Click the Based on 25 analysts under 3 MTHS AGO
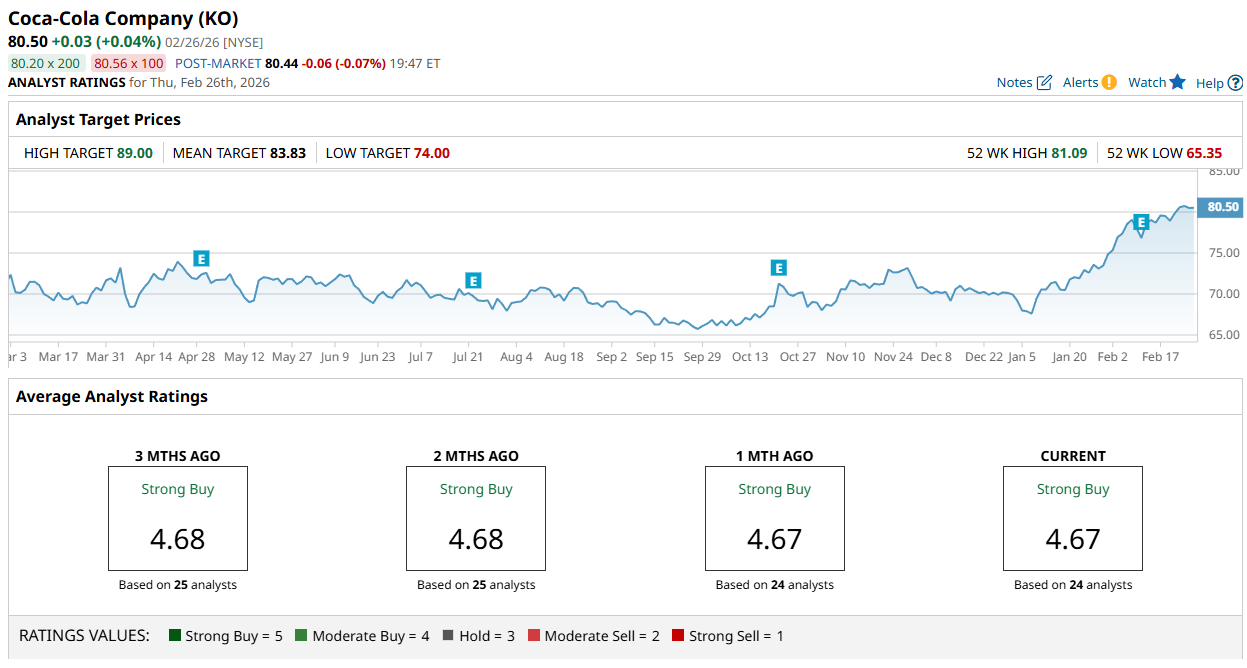 pos(178,585)
